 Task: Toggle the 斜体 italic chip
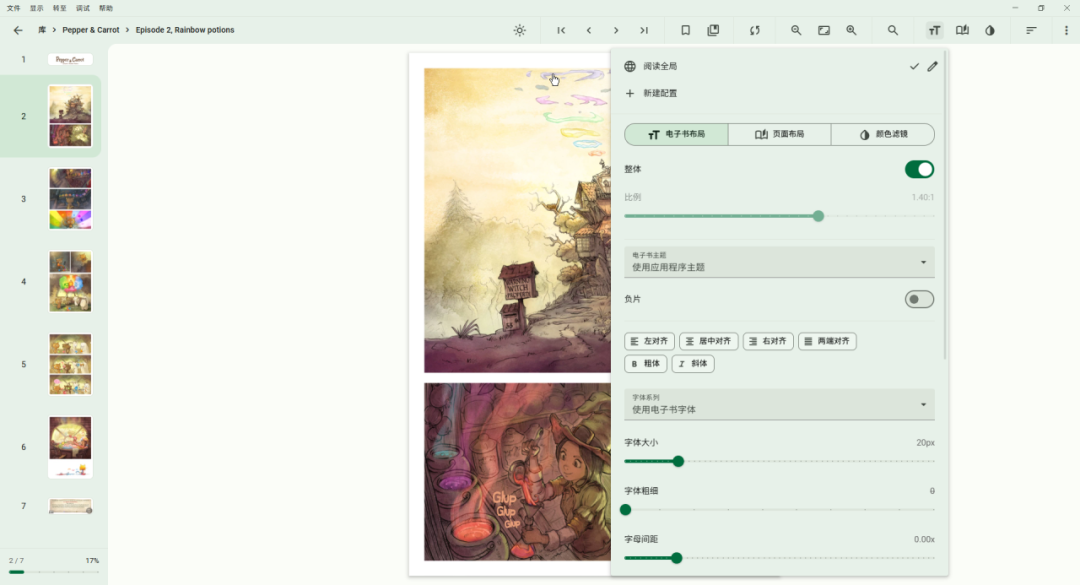click(693, 364)
